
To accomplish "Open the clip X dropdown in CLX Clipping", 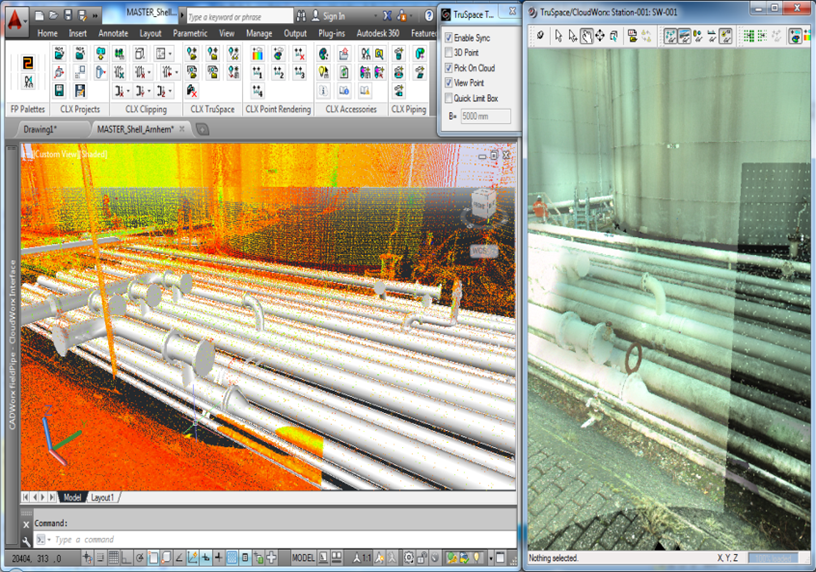I will coord(128,92).
